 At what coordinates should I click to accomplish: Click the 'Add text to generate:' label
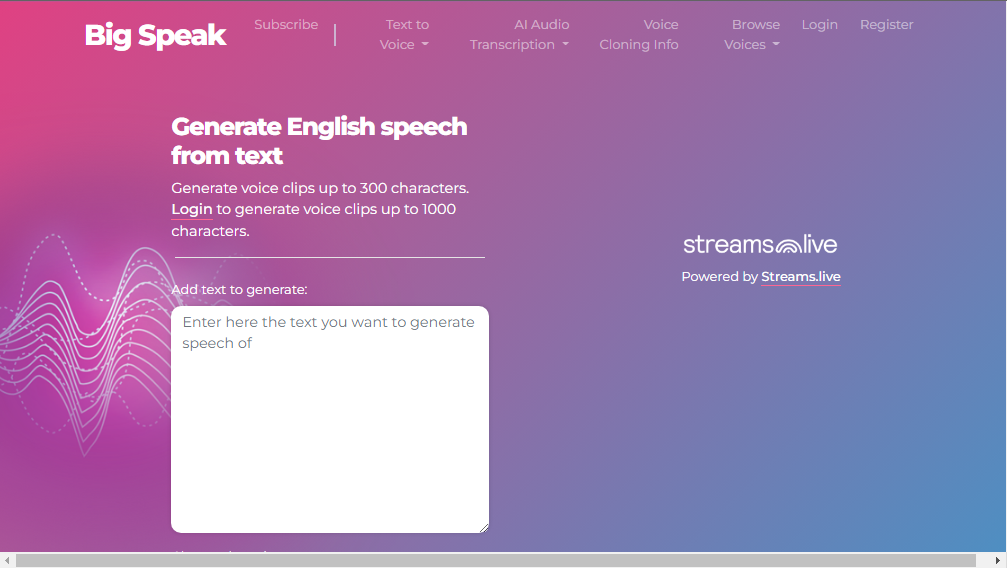point(239,290)
